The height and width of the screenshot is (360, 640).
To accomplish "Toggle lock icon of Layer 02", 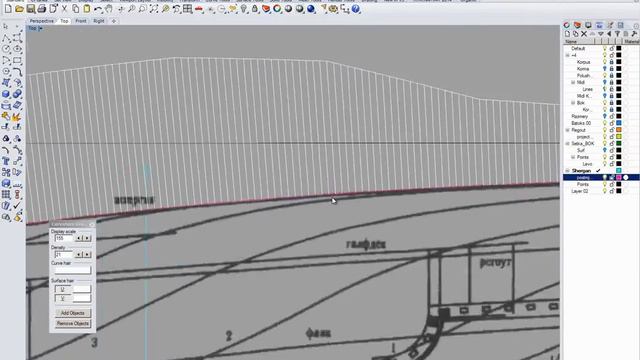I will (611, 191).
